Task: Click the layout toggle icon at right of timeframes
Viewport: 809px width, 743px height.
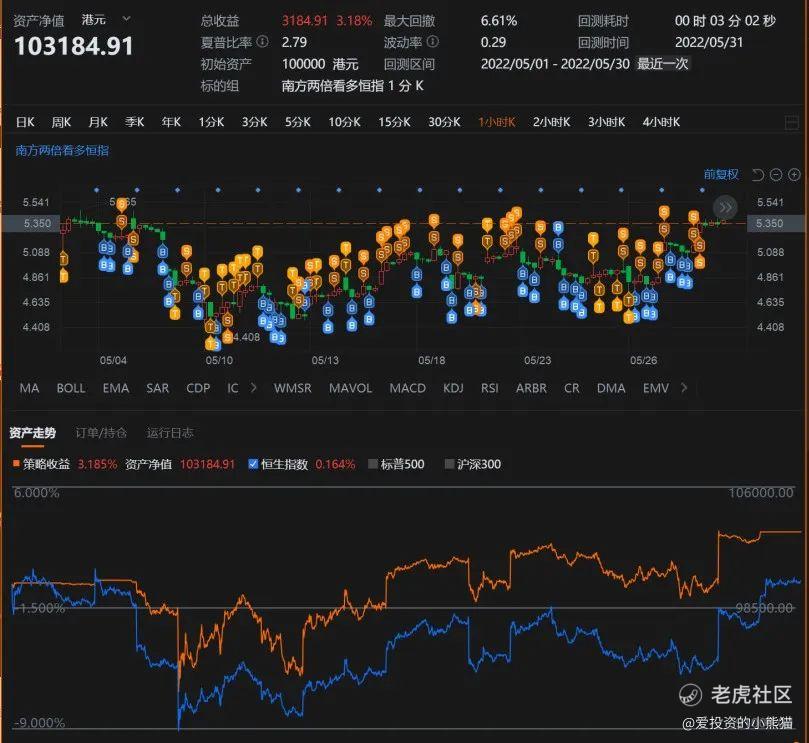Action: pyautogui.click(x=792, y=122)
